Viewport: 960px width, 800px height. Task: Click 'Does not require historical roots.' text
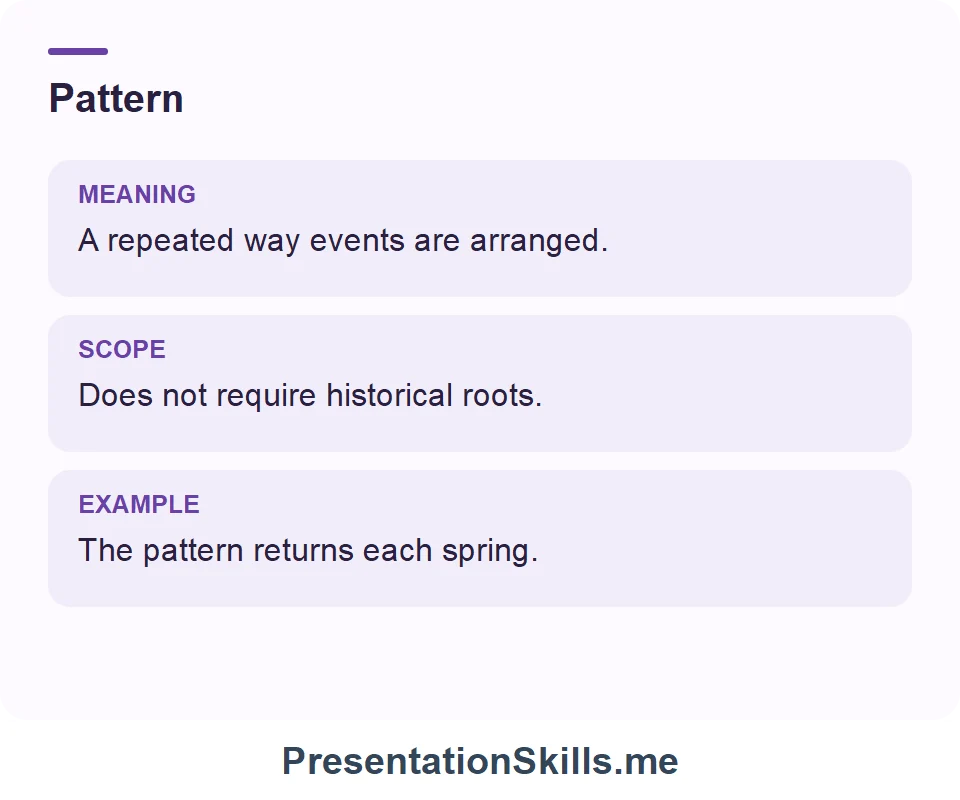point(310,395)
